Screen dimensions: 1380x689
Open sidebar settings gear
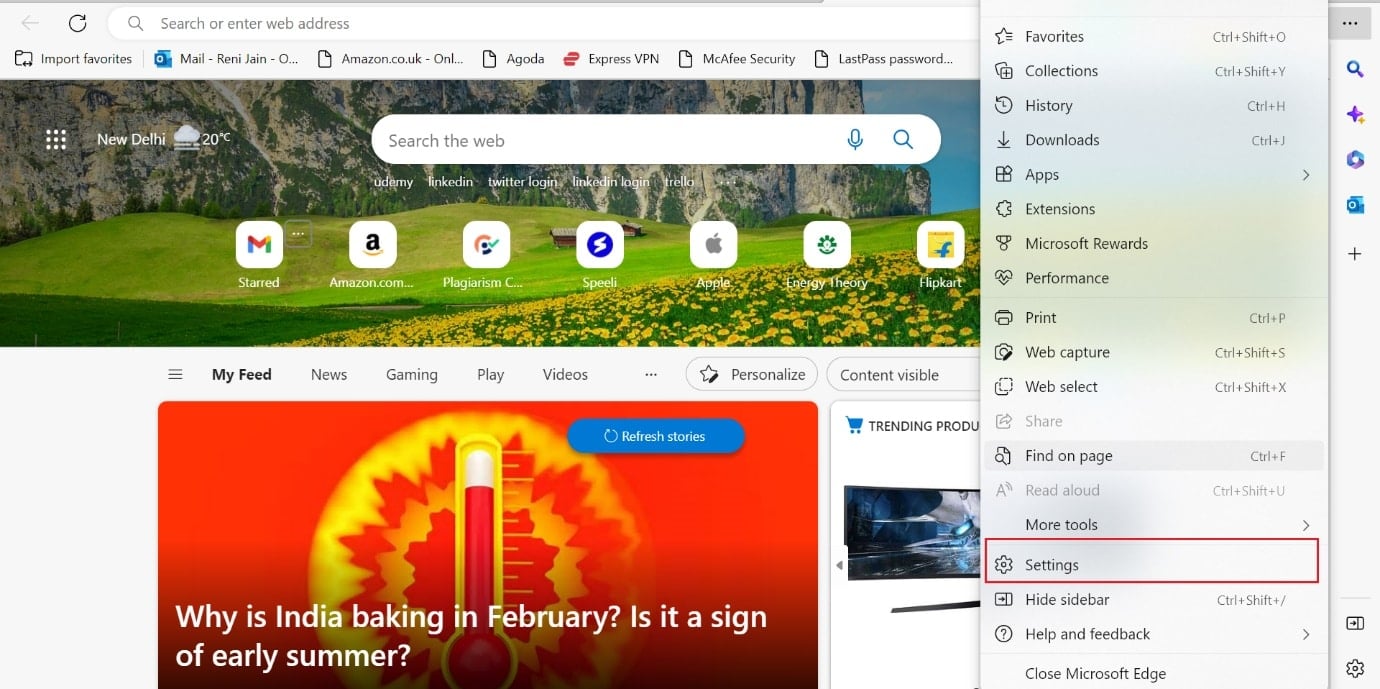[x=1355, y=667]
